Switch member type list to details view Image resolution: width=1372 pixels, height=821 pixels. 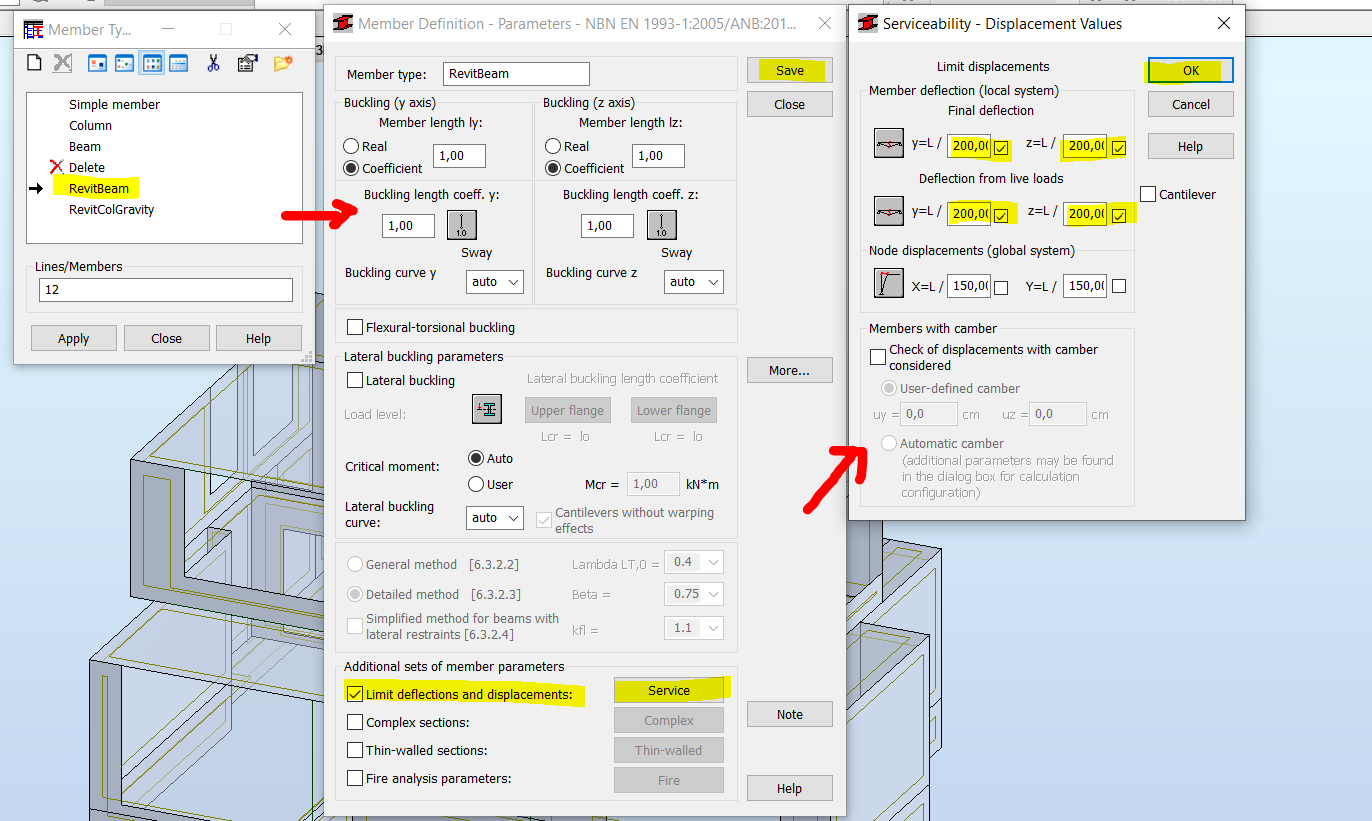pyautogui.click(x=179, y=62)
